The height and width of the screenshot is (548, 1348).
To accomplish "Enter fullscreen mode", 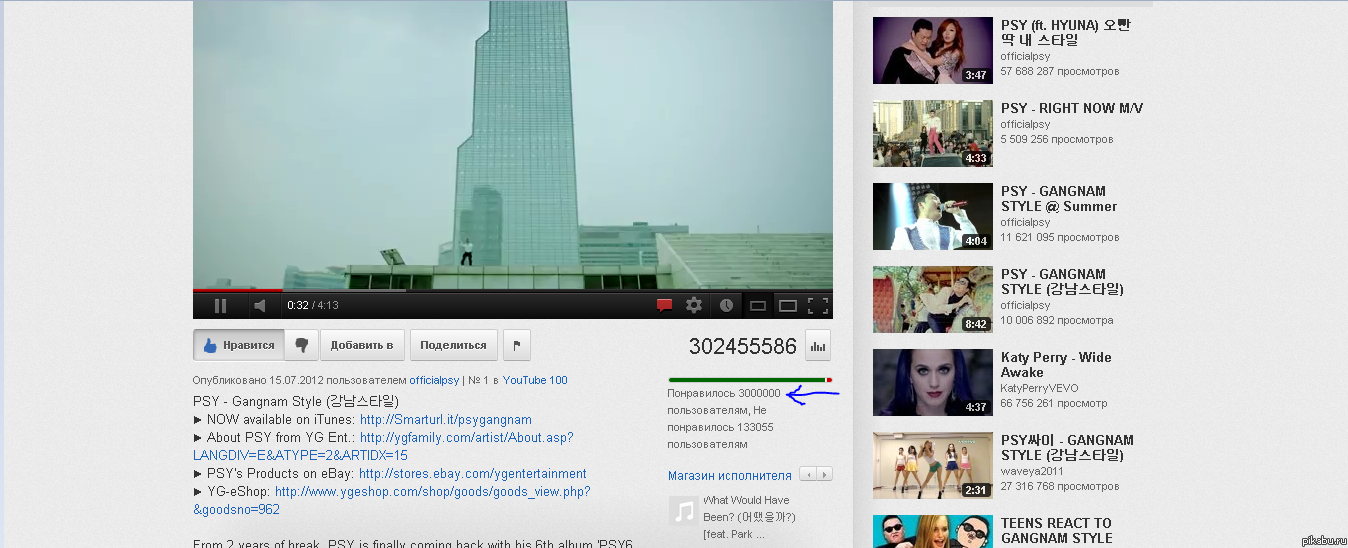I will (817, 306).
